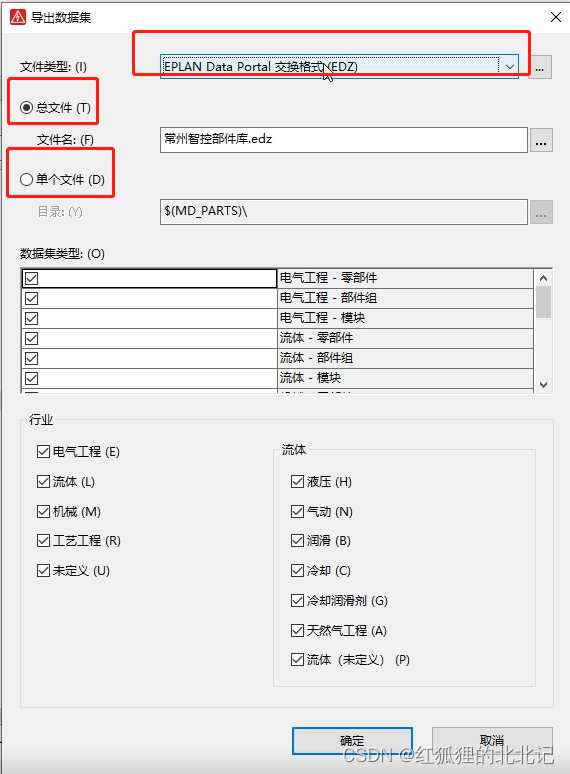Toggle the 机械 (M) checkbox
Screen dimensions: 570x774
(43, 511)
